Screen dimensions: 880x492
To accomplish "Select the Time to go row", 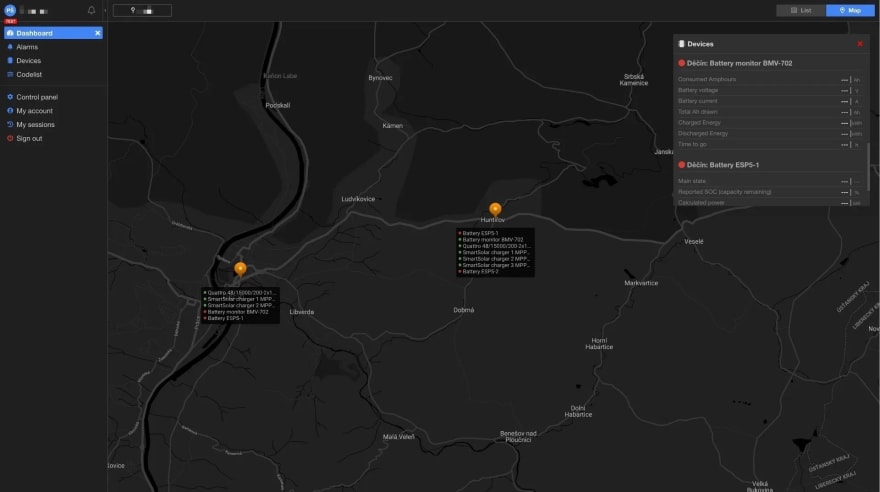I will coord(770,145).
